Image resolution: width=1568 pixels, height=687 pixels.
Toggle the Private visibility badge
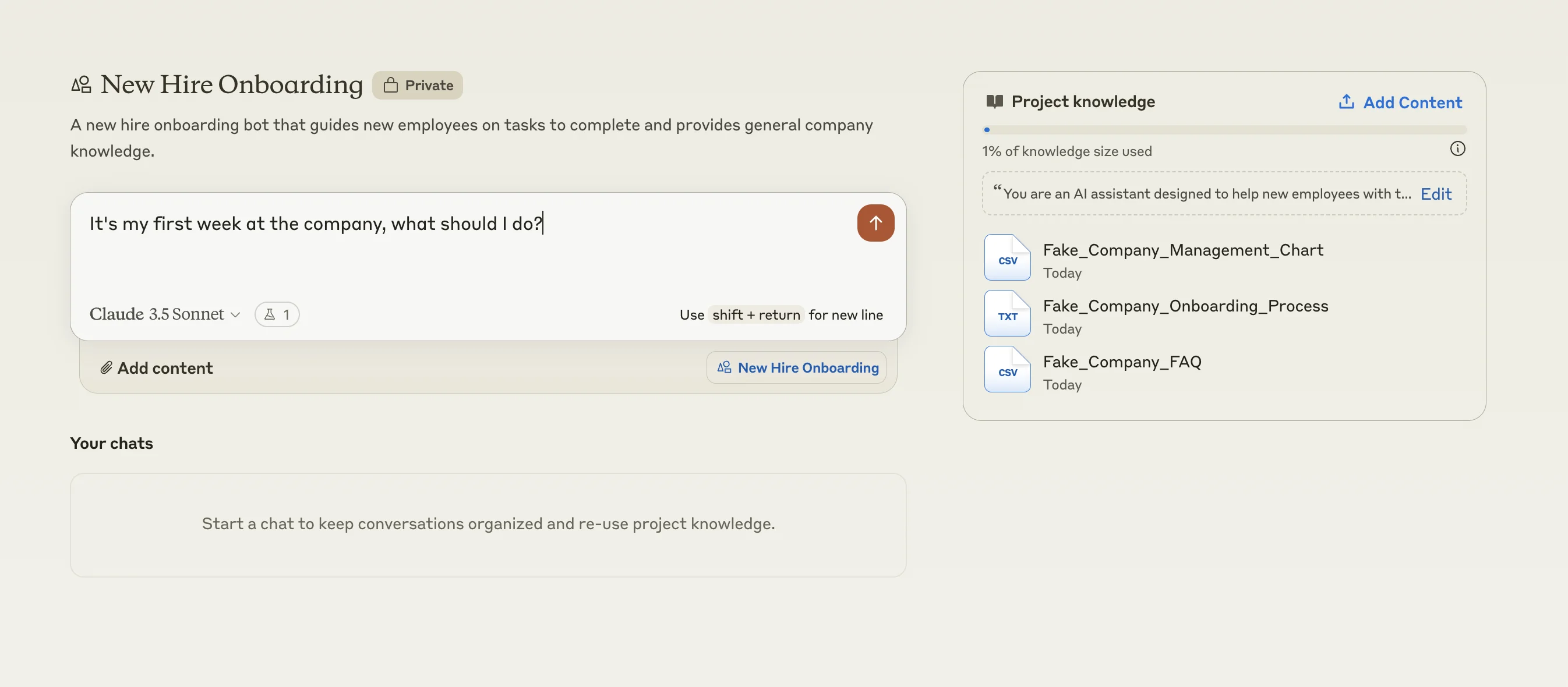[418, 85]
